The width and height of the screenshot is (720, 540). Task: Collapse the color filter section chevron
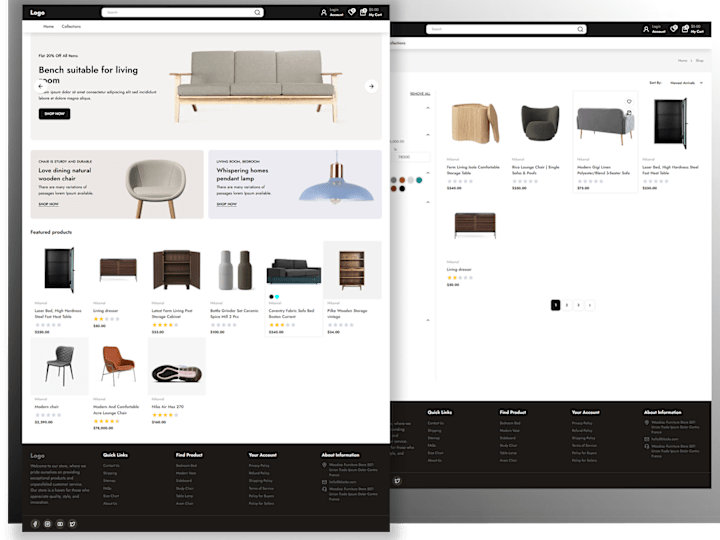(428, 173)
